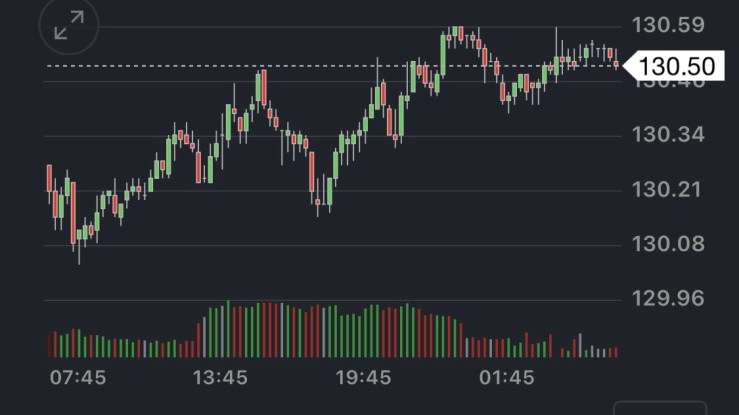
Task: Select the 129.96 price axis label
Action: coord(677,298)
